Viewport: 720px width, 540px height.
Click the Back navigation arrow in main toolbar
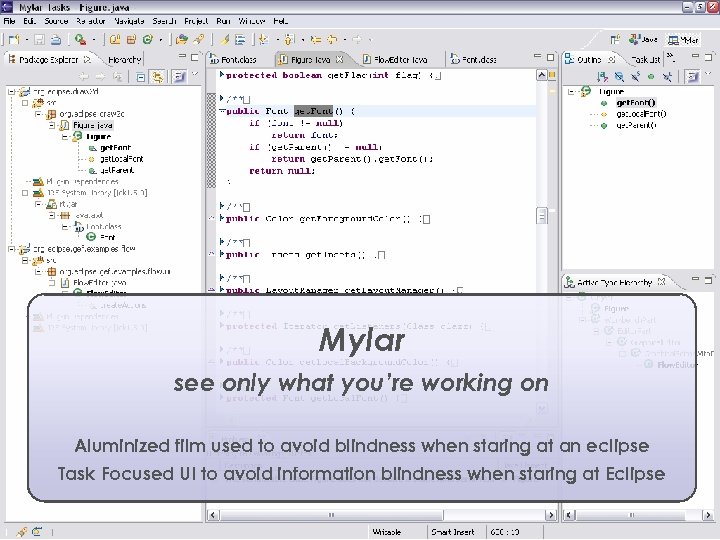pyautogui.click(x=332, y=40)
